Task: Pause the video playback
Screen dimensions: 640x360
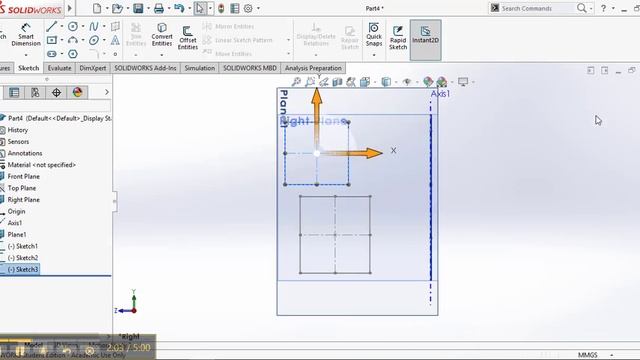Action: click(x=20, y=350)
